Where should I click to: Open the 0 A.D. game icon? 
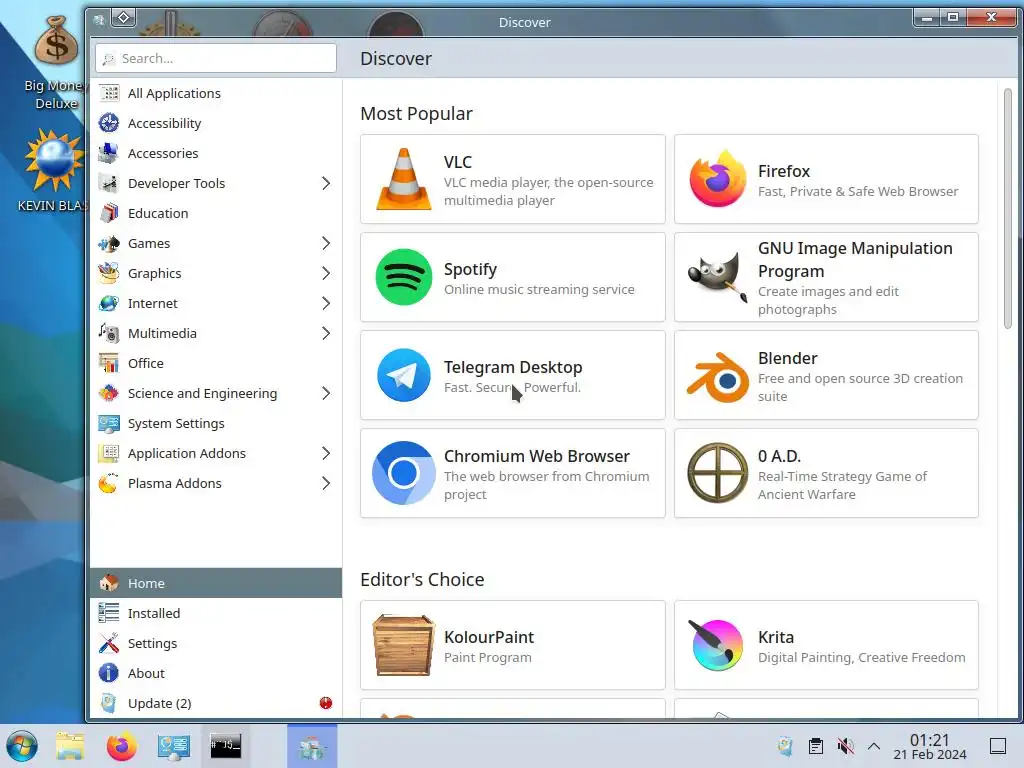click(717, 473)
